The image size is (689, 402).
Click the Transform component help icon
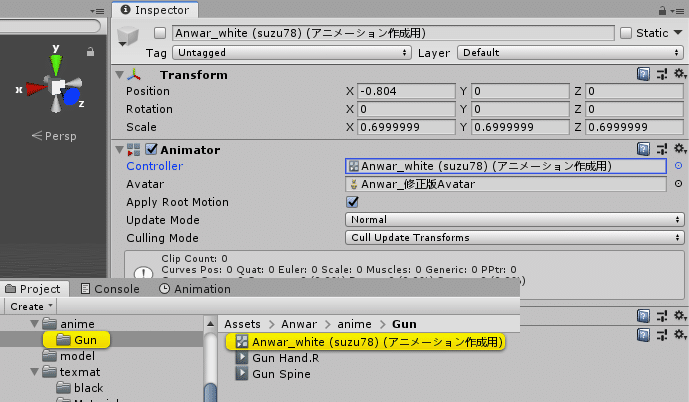[643, 74]
